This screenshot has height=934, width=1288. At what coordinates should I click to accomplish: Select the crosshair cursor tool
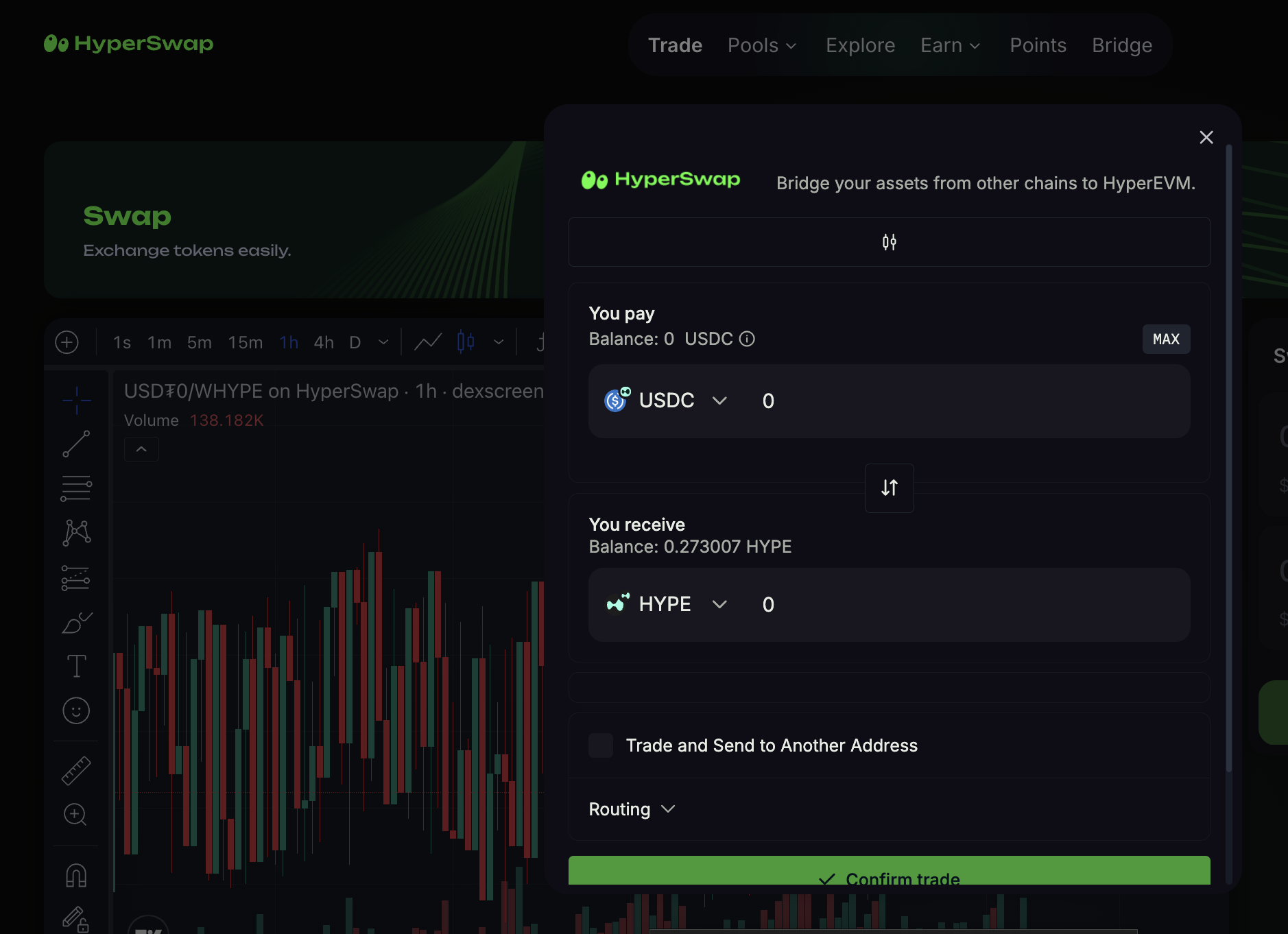[x=76, y=400]
